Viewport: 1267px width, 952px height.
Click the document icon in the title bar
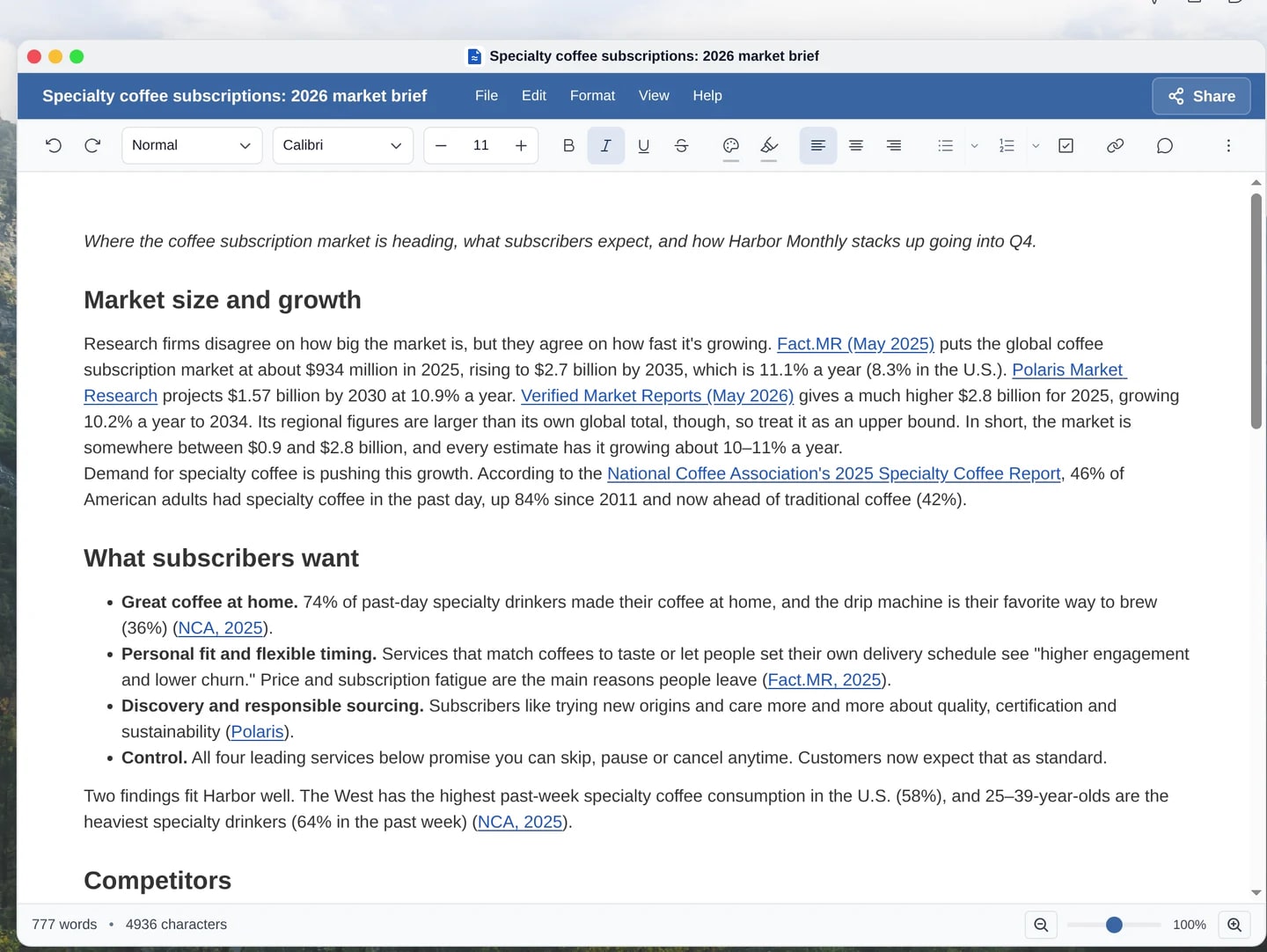click(x=474, y=56)
